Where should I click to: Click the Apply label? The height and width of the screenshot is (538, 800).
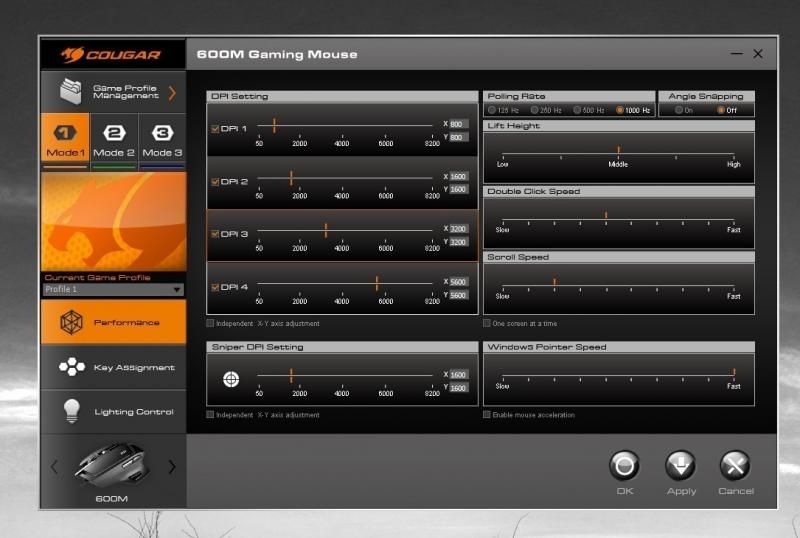click(x=681, y=491)
